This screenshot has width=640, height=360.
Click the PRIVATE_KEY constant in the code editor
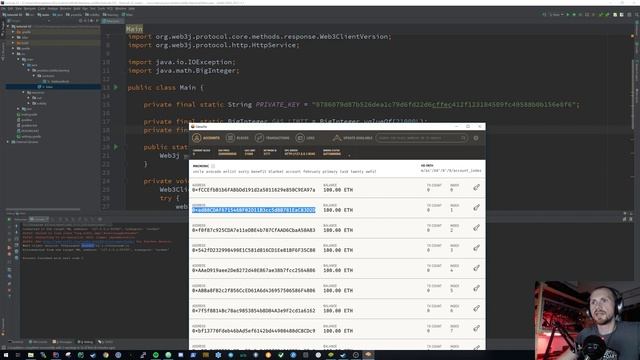(278, 105)
